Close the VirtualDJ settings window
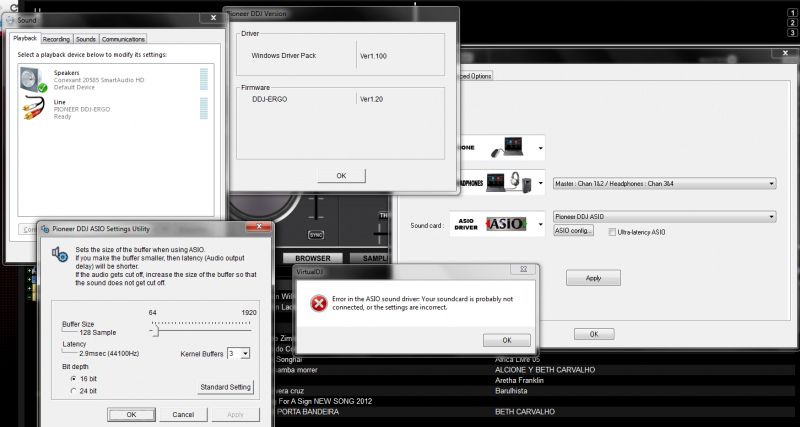800x427 pixels. click(x=785, y=53)
